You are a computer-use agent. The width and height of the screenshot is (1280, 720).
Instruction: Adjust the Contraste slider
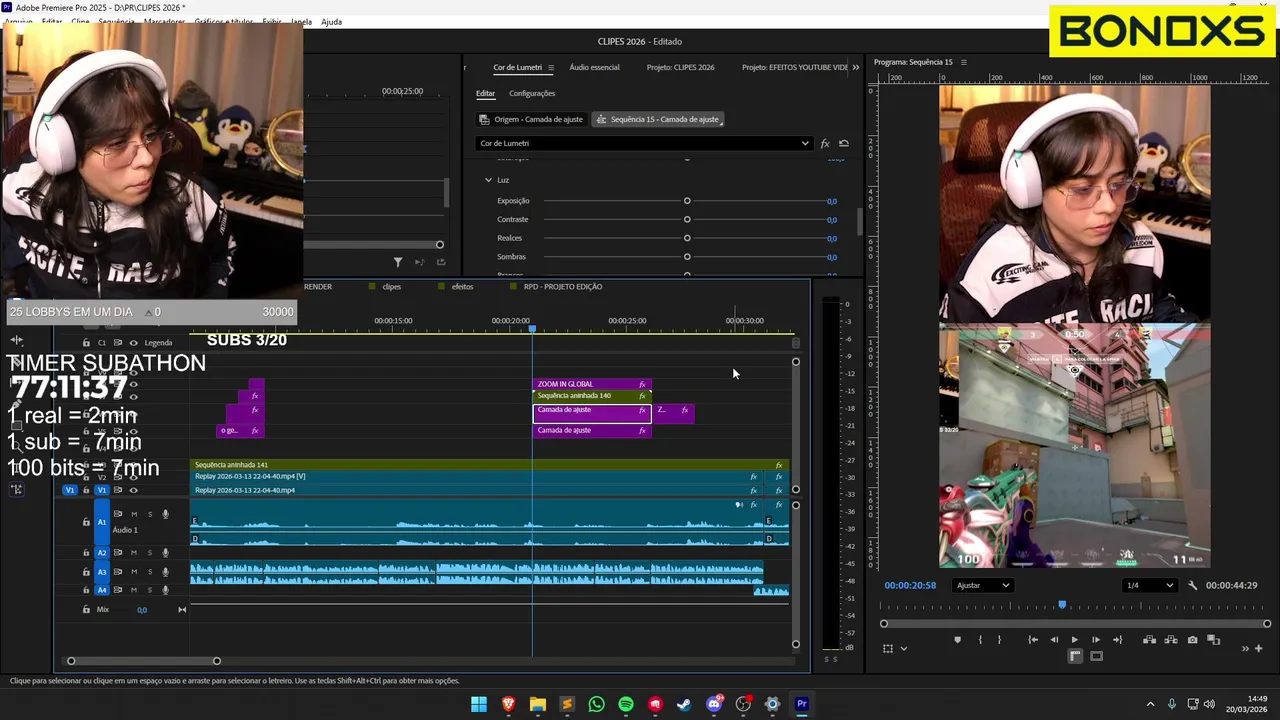click(x=687, y=219)
